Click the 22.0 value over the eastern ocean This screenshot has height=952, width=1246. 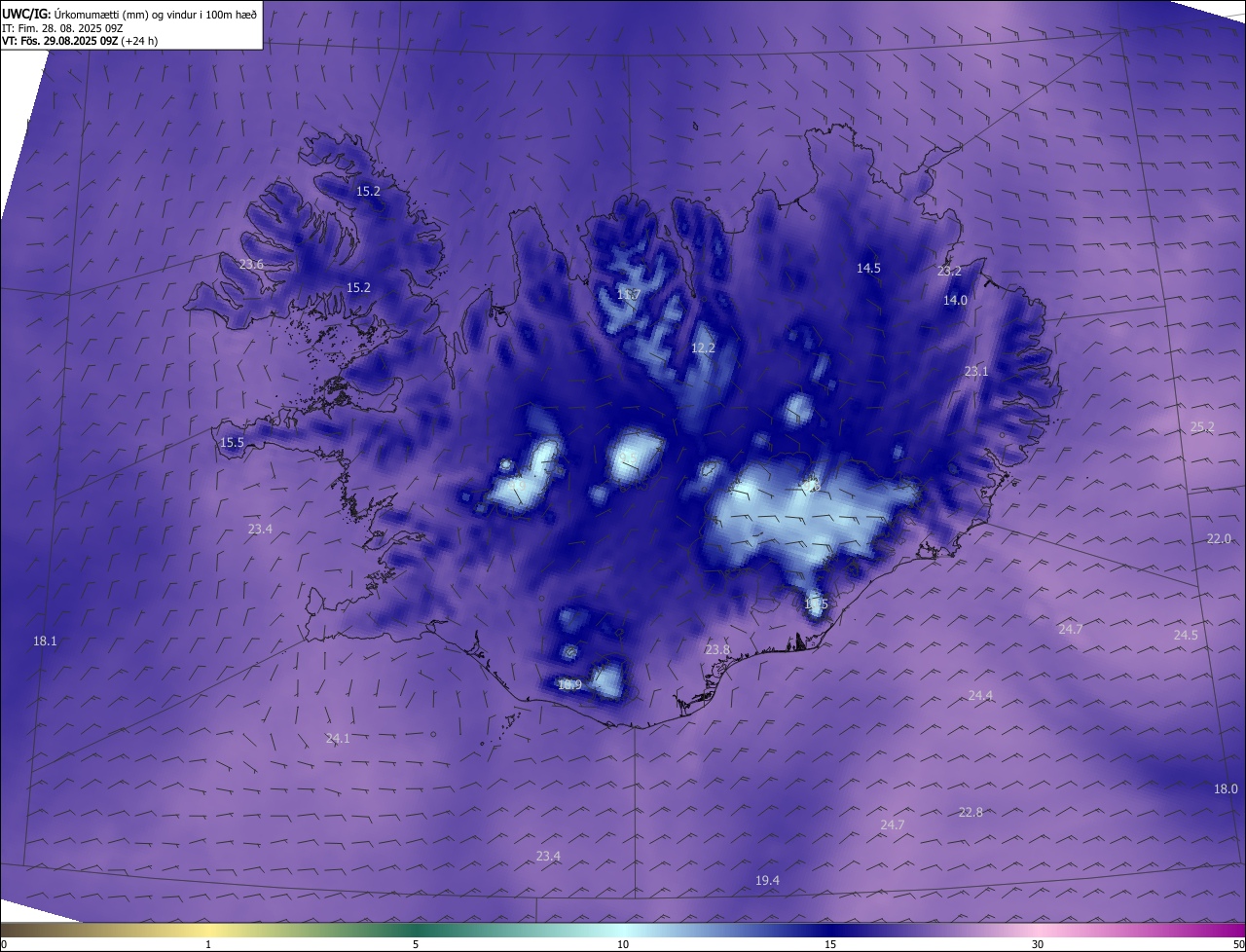coord(1219,539)
